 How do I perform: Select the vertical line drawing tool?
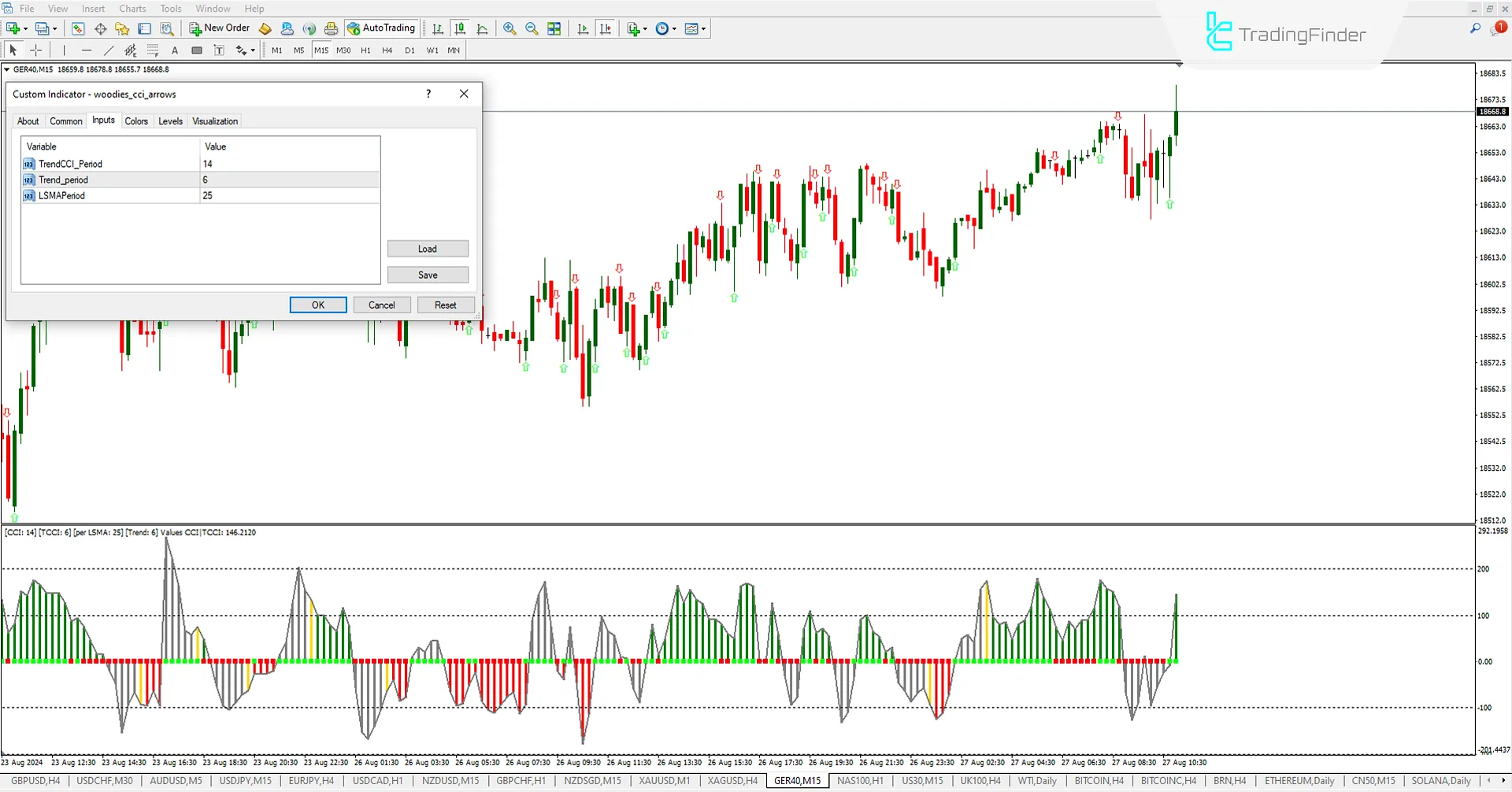64,50
